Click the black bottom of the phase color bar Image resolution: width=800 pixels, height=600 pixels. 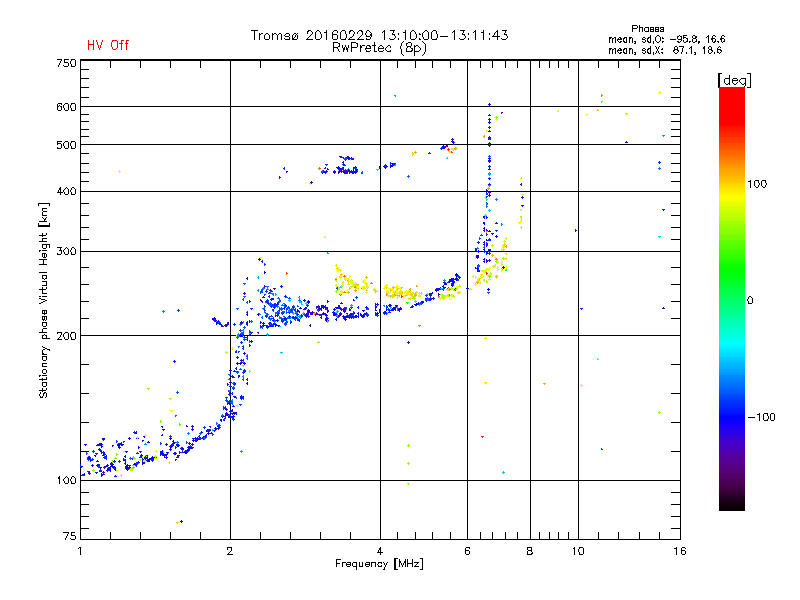coord(732,503)
